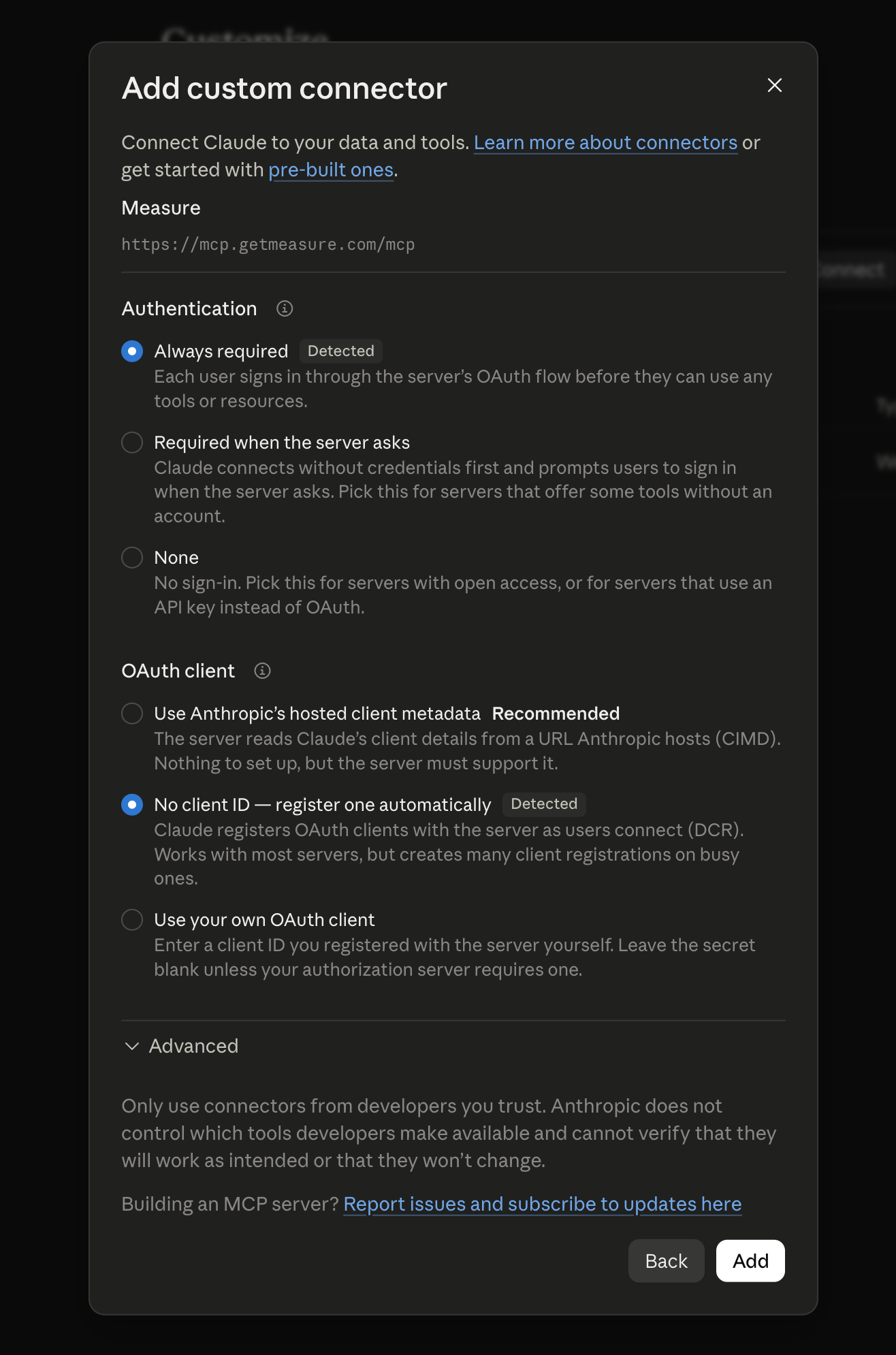Click the OAuth client info icon
Viewport: 896px width, 1355px height.
pyautogui.click(x=262, y=671)
